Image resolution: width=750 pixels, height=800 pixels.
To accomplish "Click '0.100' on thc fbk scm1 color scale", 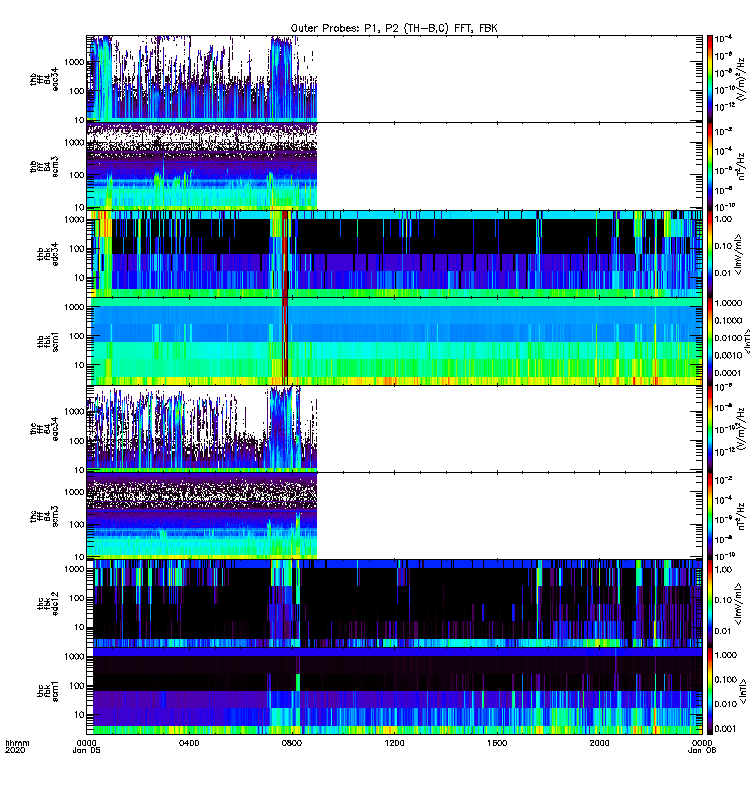I will click(726, 679).
